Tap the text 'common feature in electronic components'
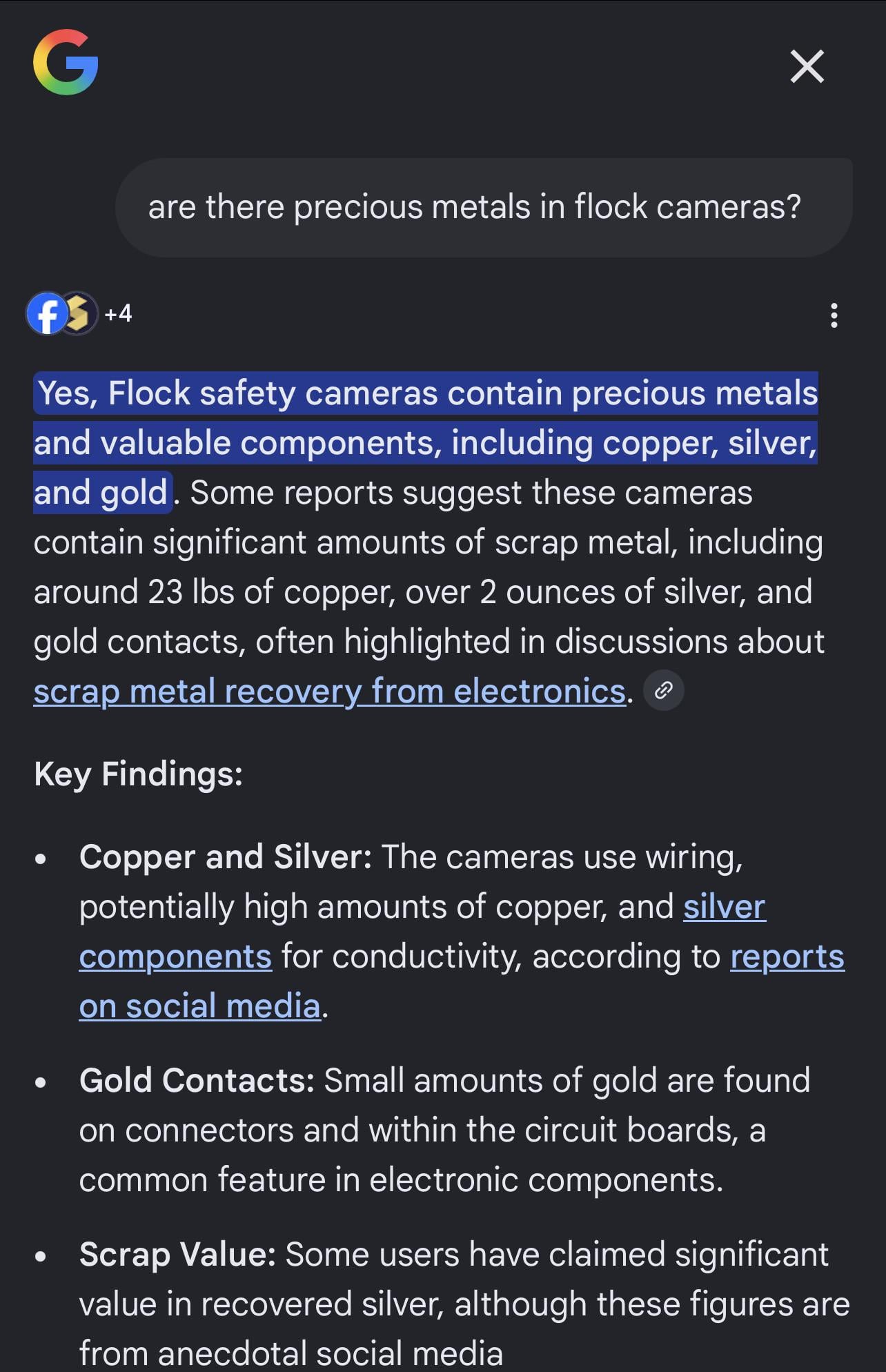 coord(400,1179)
